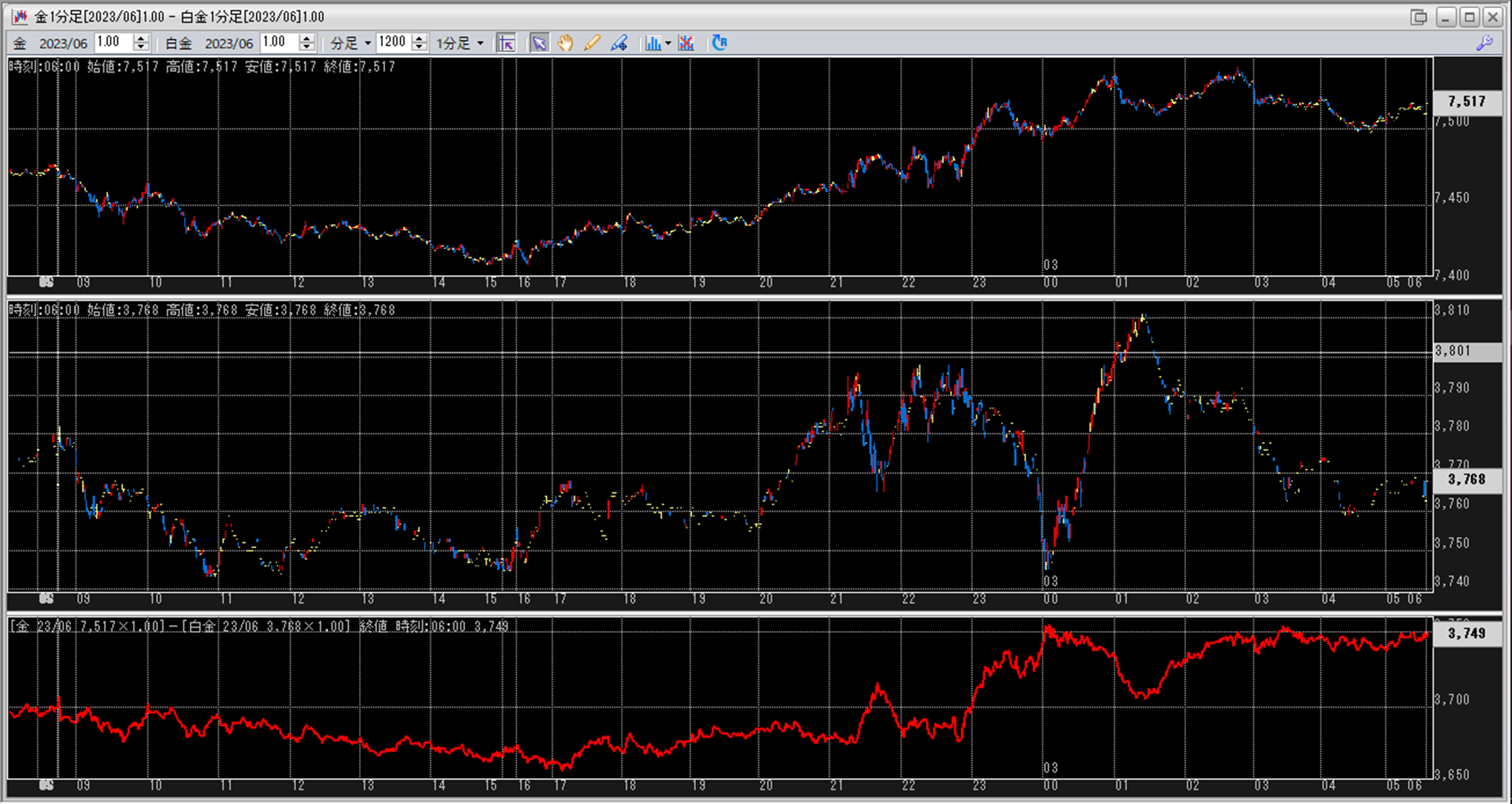Increase the gold 1.00 multiplier stepper
The height and width of the screenshot is (804, 1512).
(x=141, y=38)
